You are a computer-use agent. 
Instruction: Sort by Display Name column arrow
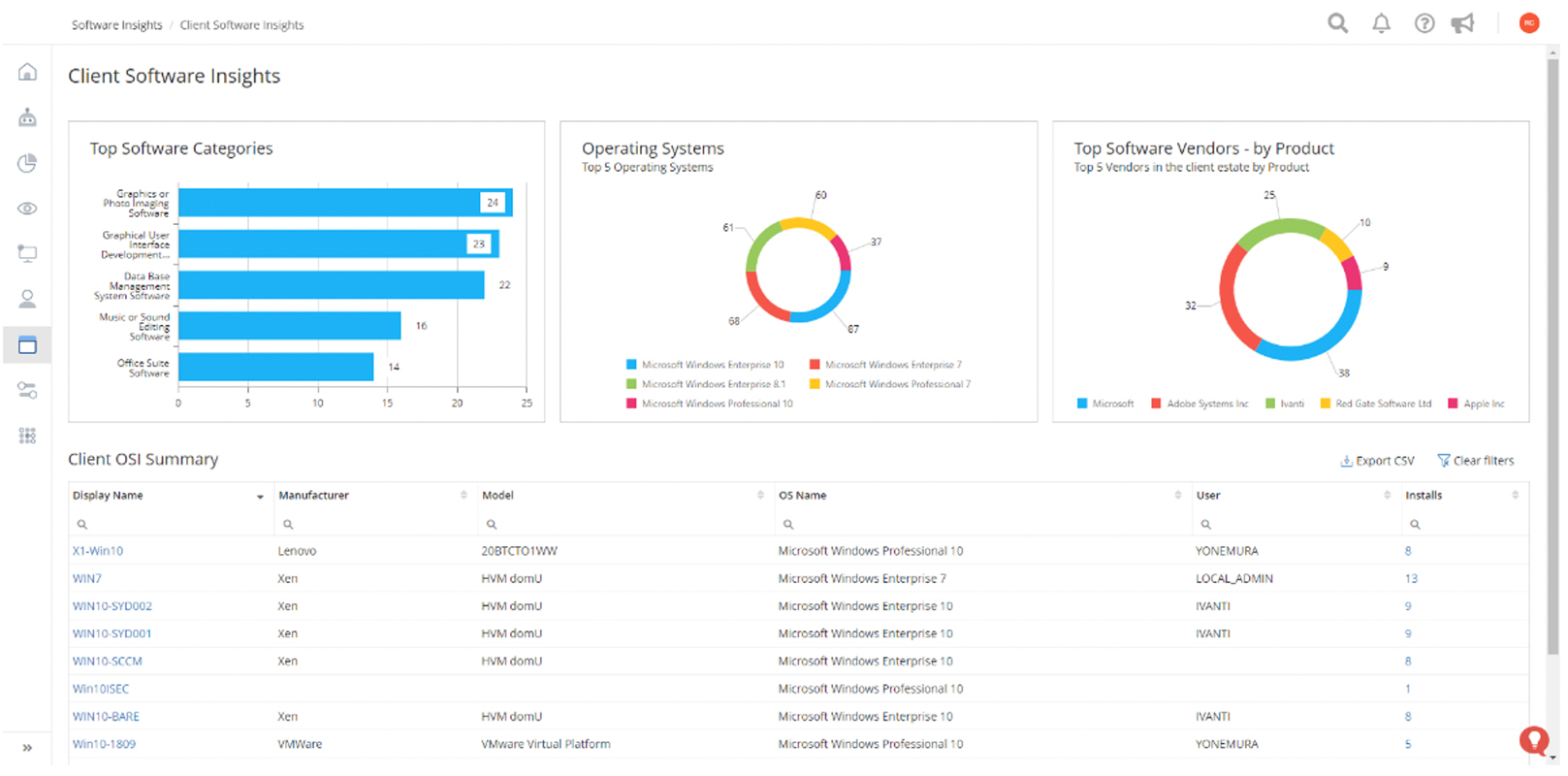tap(260, 497)
